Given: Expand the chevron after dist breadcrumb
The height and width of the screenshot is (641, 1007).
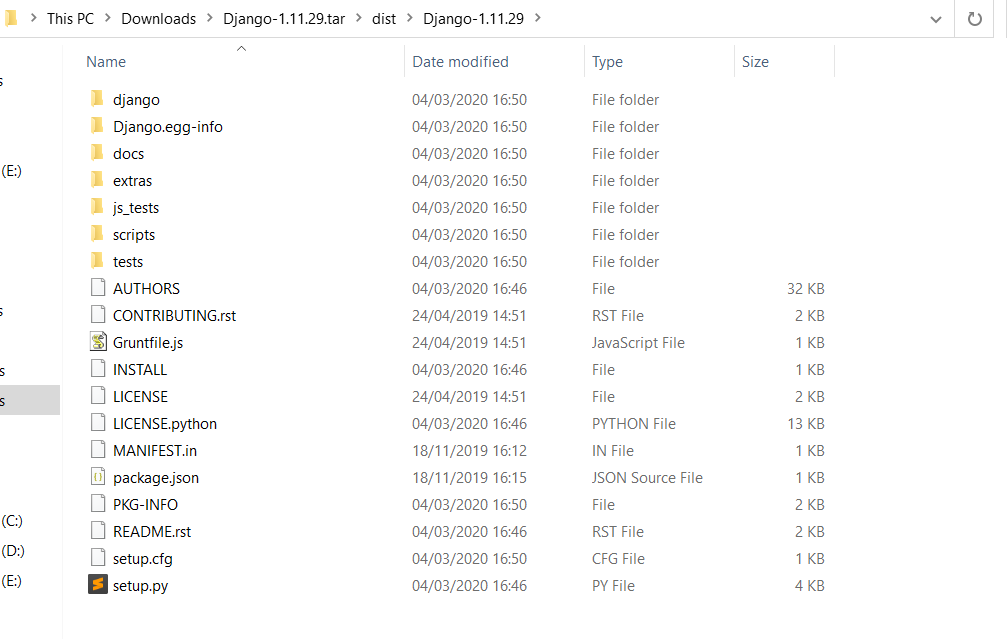Looking at the screenshot, I should coord(409,18).
